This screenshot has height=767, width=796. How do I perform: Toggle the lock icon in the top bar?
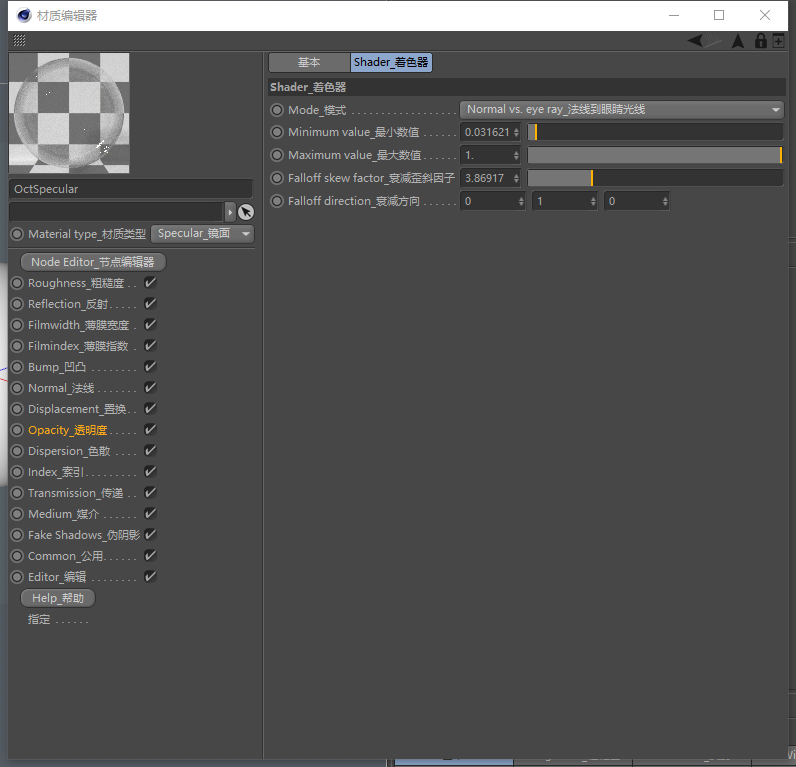pyautogui.click(x=761, y=41)
